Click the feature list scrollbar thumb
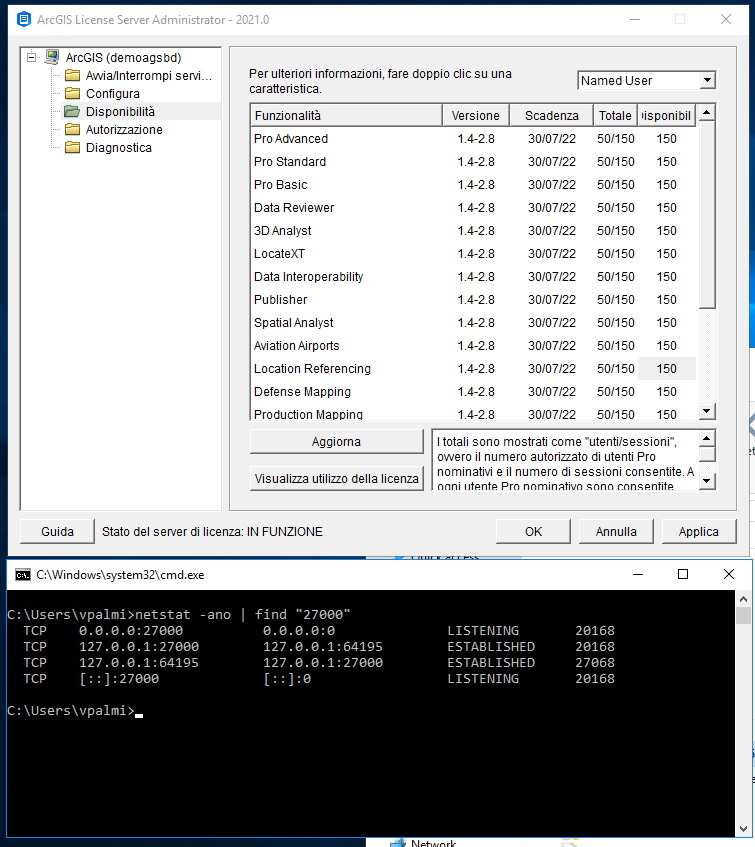 tap(706, 215)
